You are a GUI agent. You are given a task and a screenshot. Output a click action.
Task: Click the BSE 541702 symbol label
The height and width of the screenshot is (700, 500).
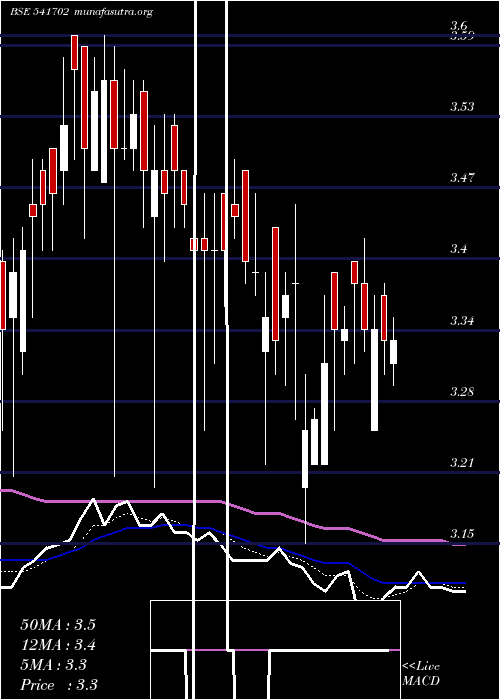tap(40, 12)
